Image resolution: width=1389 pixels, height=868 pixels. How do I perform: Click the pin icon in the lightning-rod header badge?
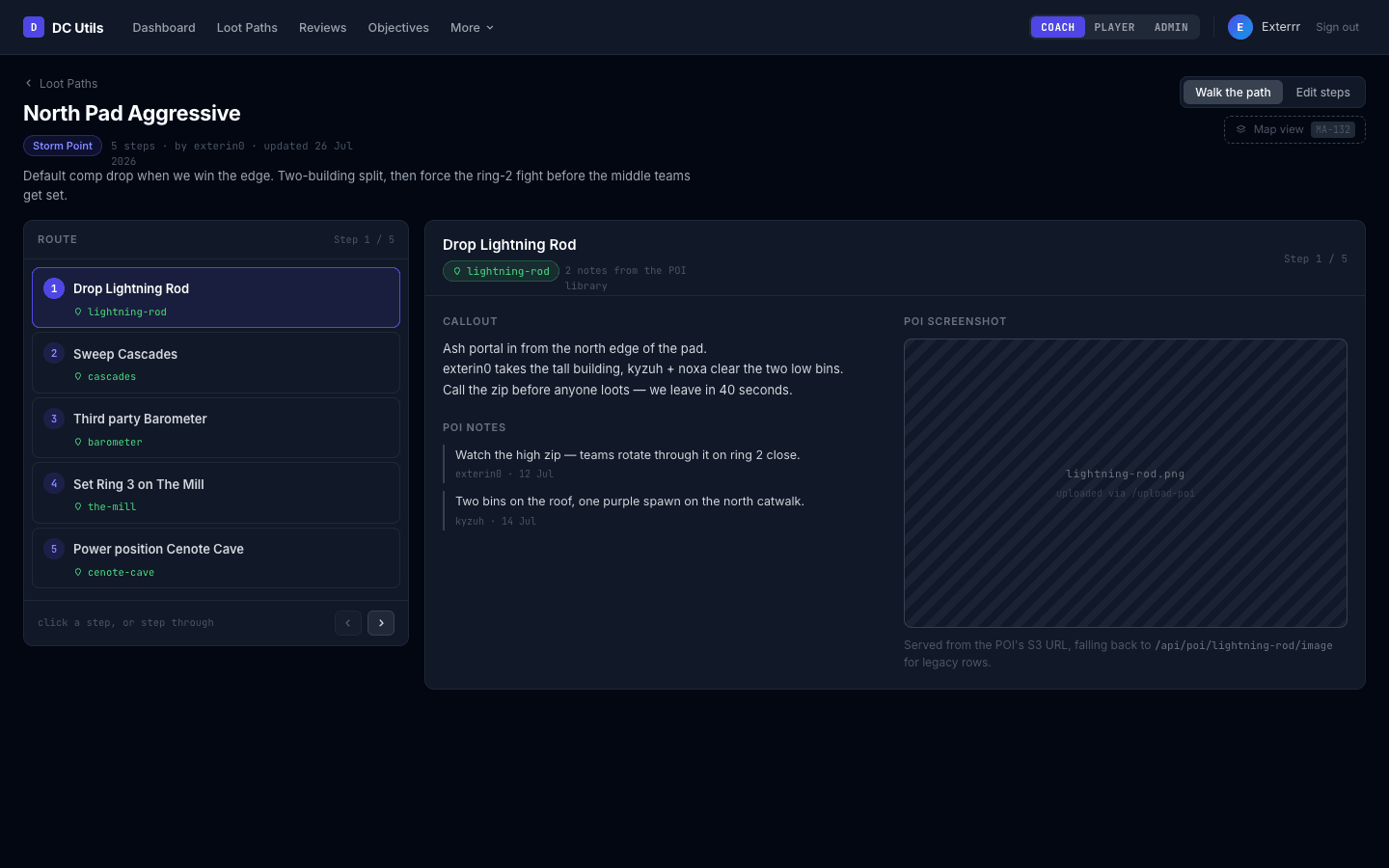[x=457, y=271]
